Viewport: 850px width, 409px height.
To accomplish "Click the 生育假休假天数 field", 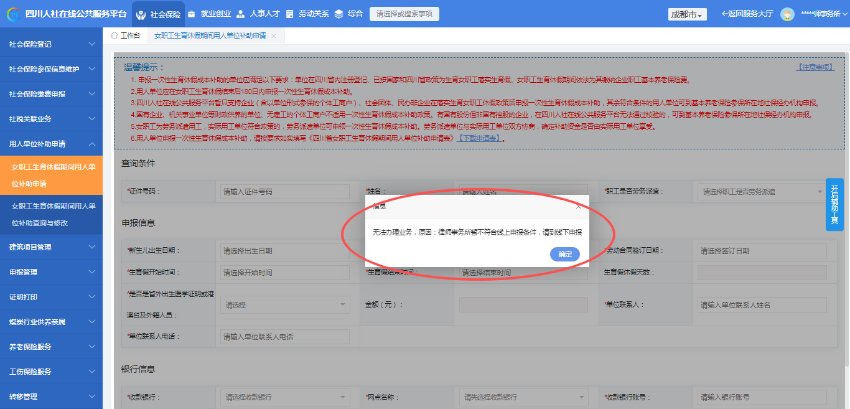I will click(761, 272).
